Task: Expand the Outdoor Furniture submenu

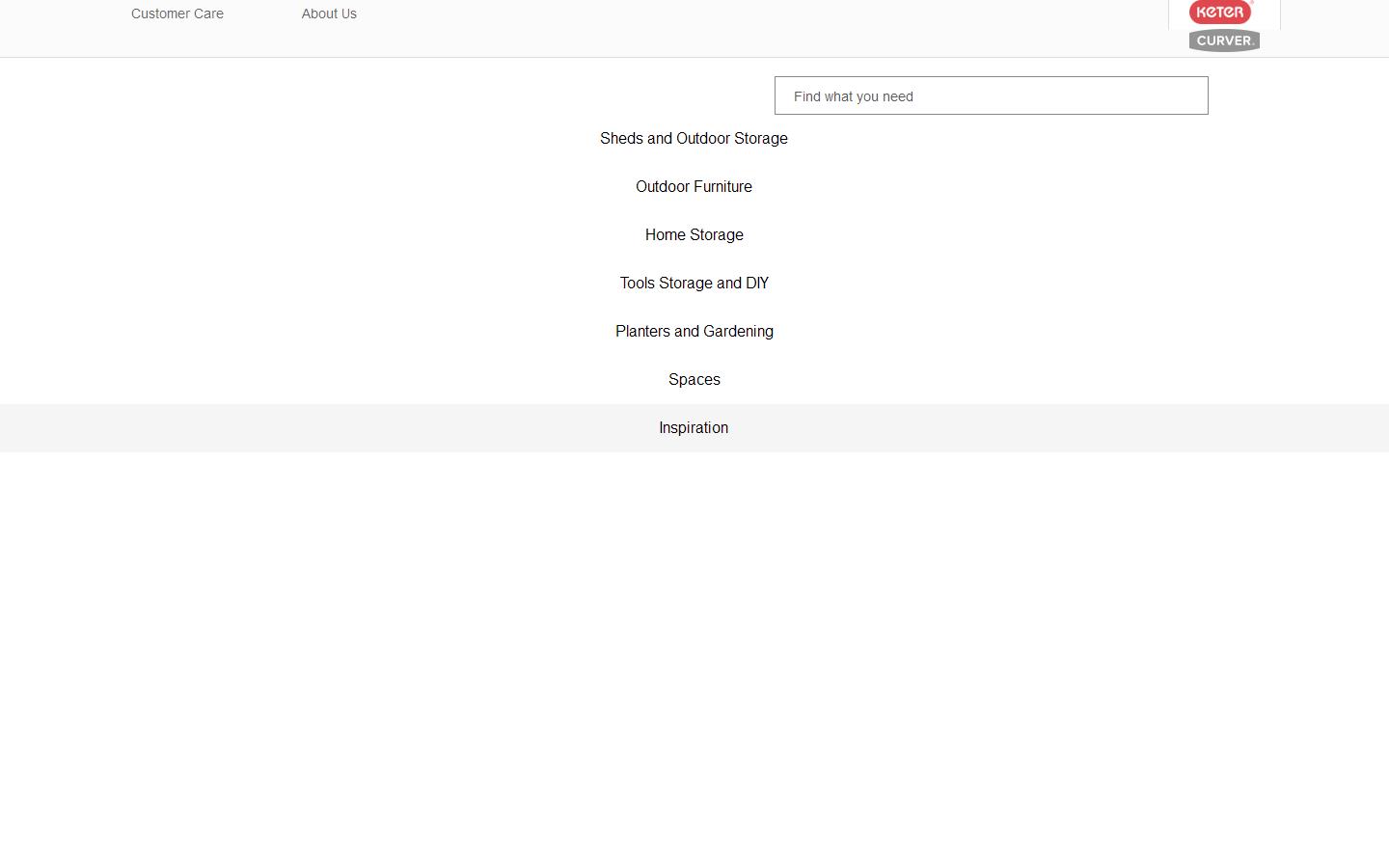Action: (x=694, y=187)
